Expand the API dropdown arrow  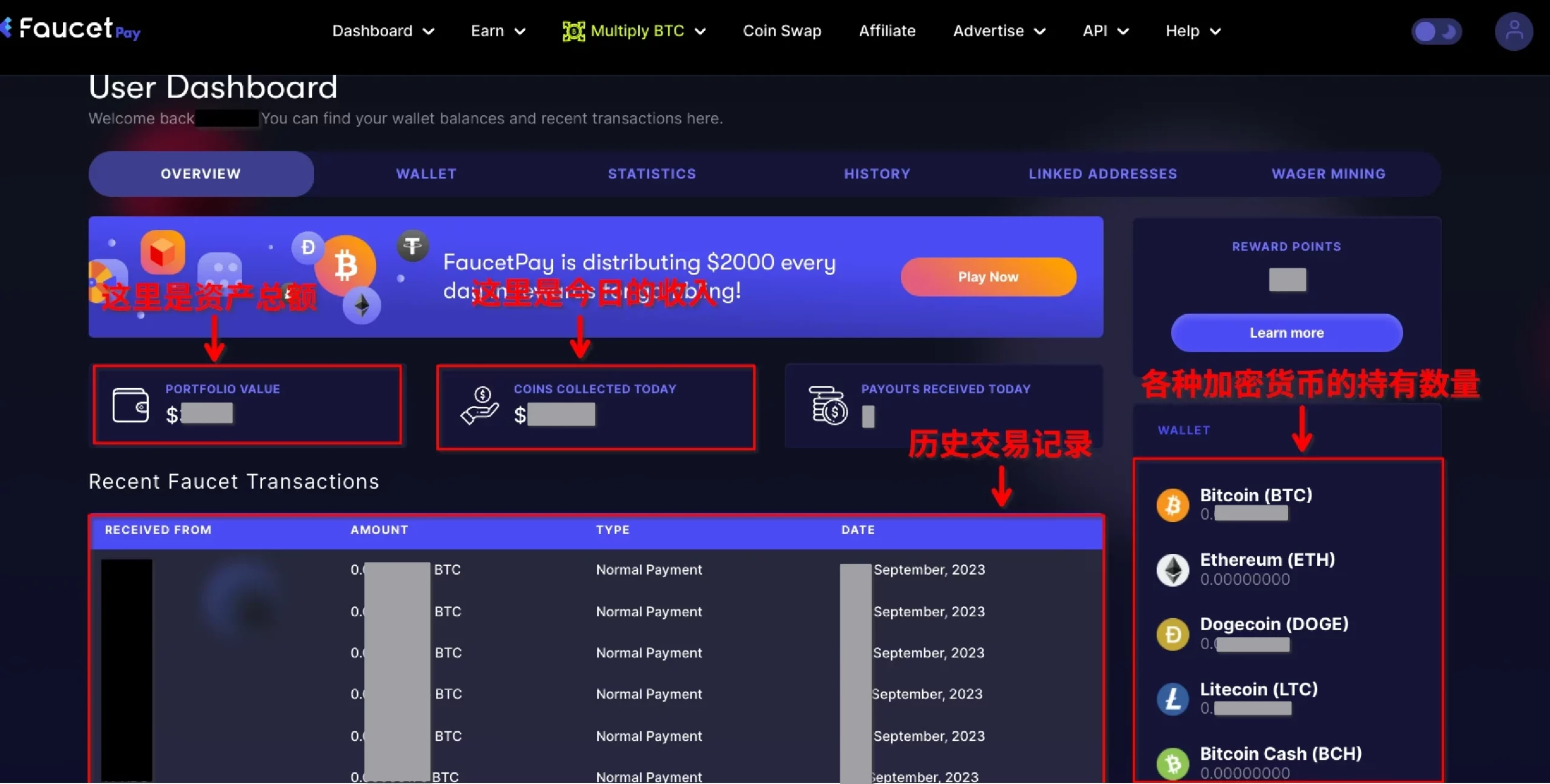(1123, 31)
